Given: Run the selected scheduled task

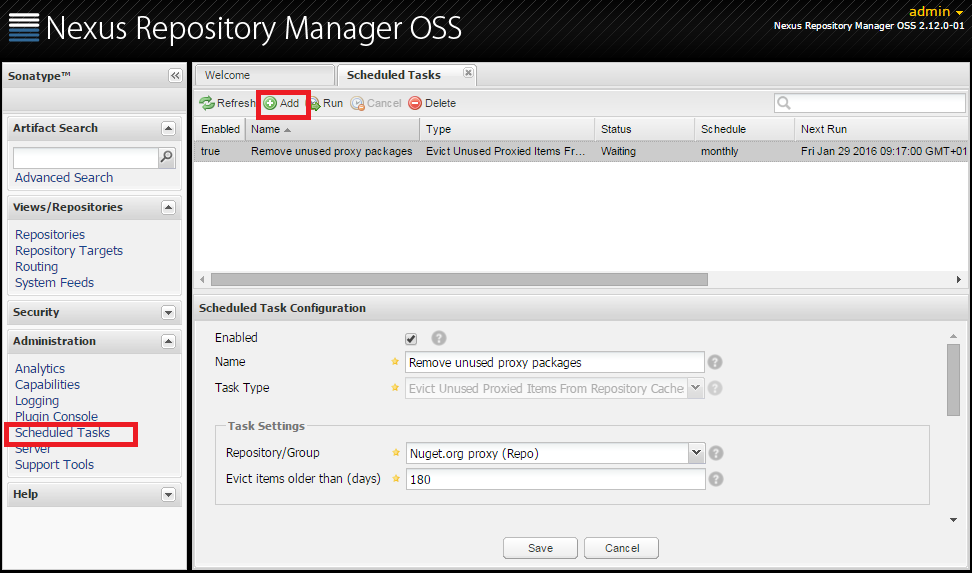Looking at the screenshot, I should click(325, 104).
